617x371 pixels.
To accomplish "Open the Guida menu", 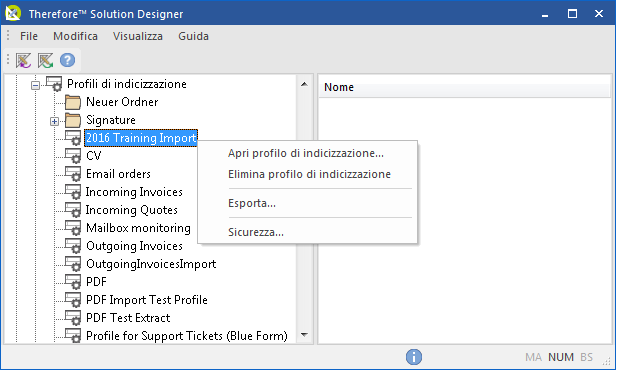I will point(193,36).
